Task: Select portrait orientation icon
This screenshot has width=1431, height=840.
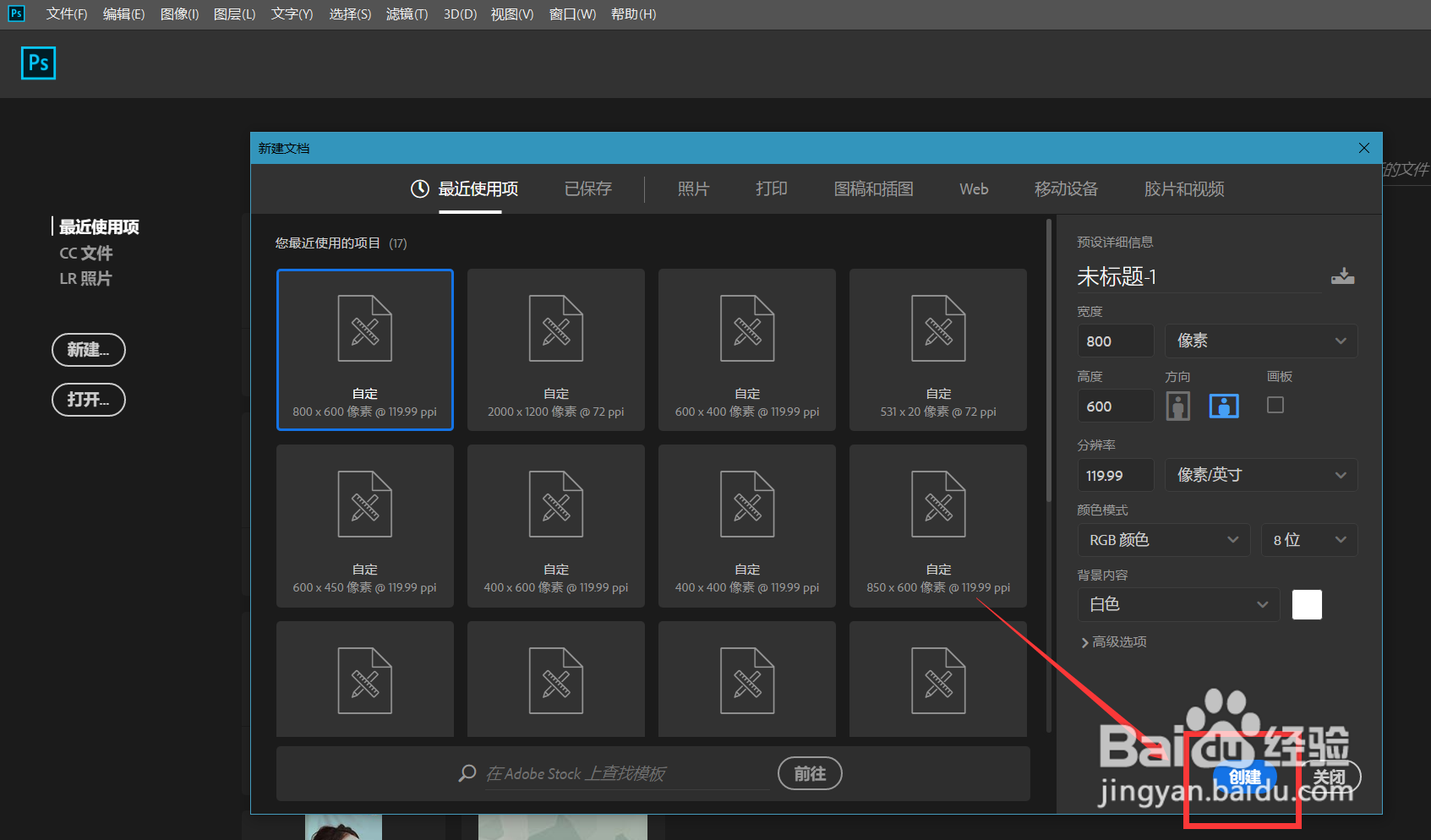Action: pyautogui.click(x=1177, y=406)
